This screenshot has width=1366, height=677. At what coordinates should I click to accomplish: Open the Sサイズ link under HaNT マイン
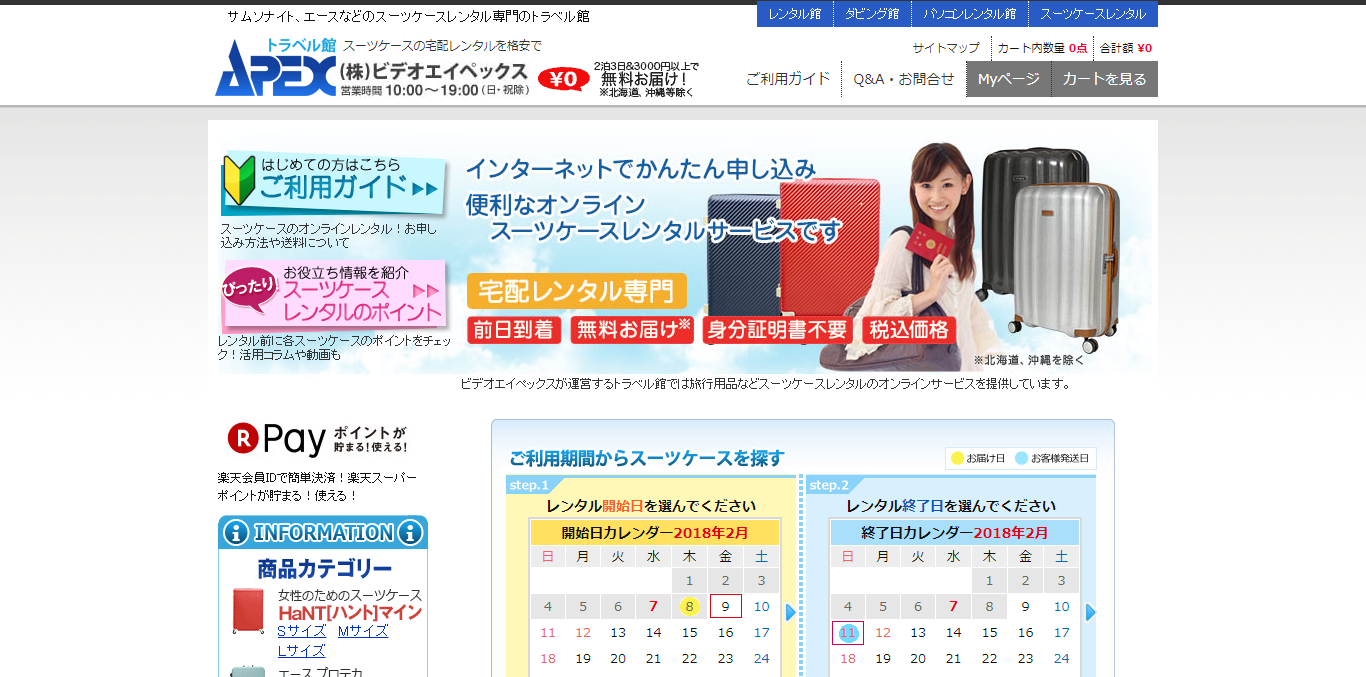point(302,631)
